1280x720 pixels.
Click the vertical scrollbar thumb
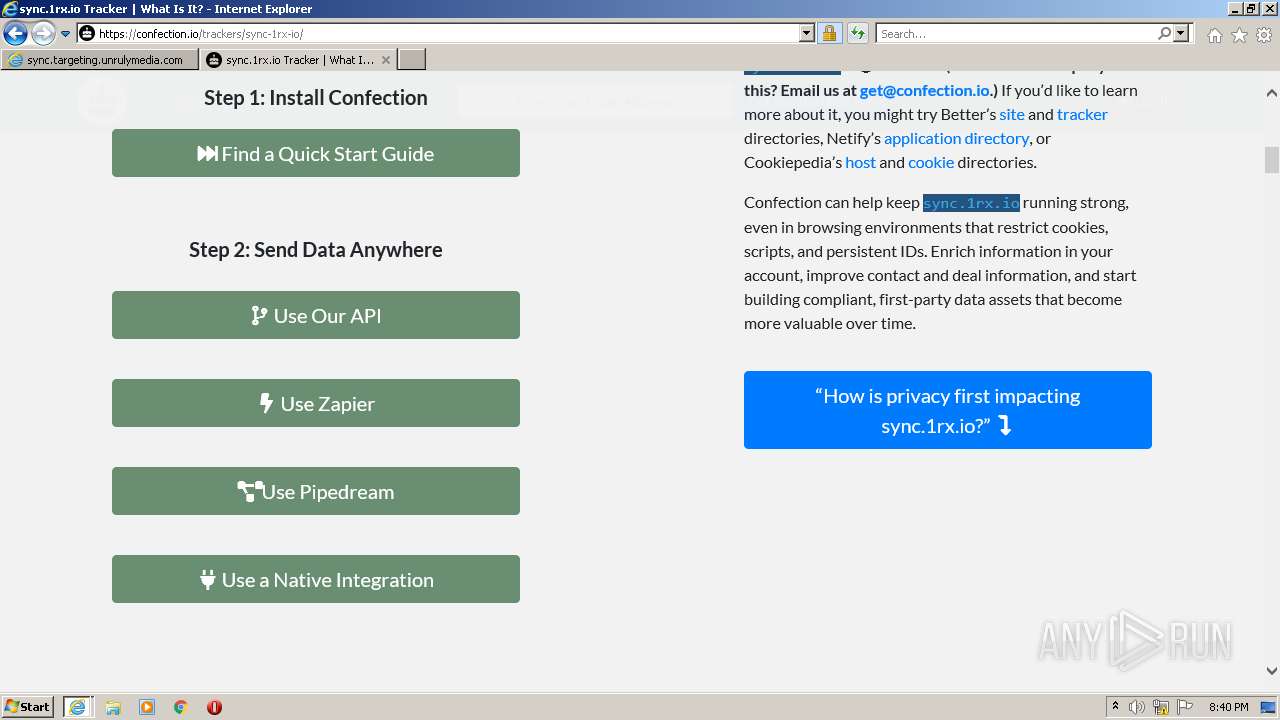(1271, 160)
